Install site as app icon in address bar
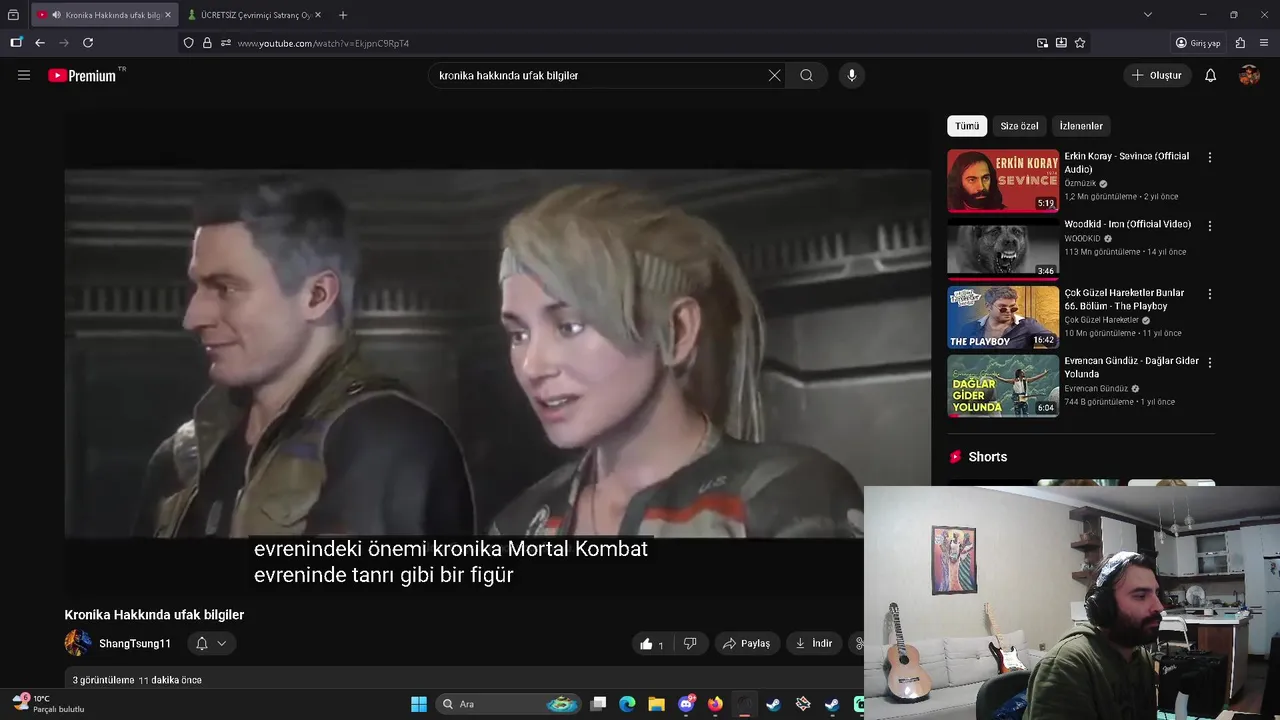 point(1061,43)
